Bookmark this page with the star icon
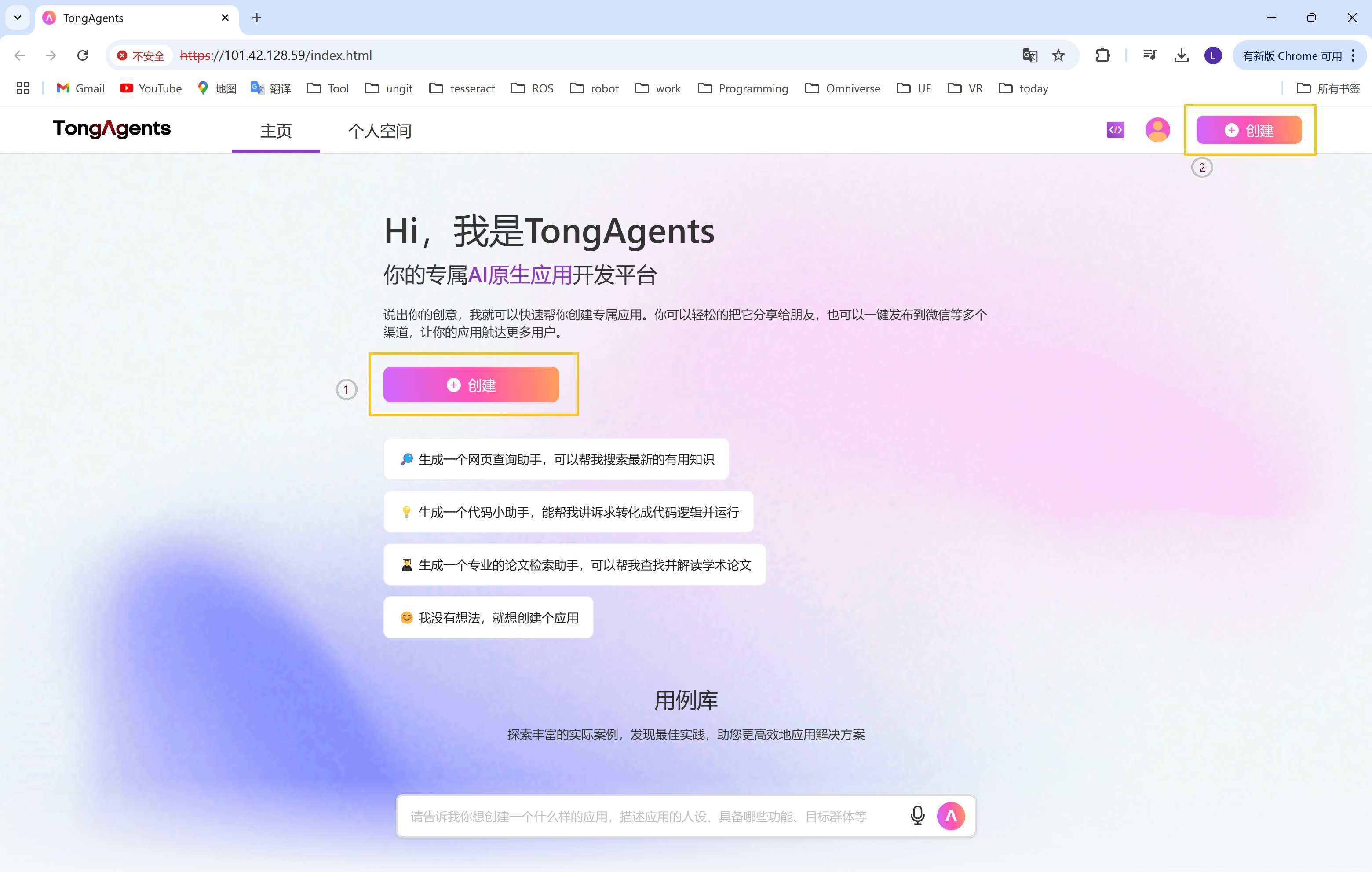The height and width of the screenshot is (872, 1372). [1058, 55]
